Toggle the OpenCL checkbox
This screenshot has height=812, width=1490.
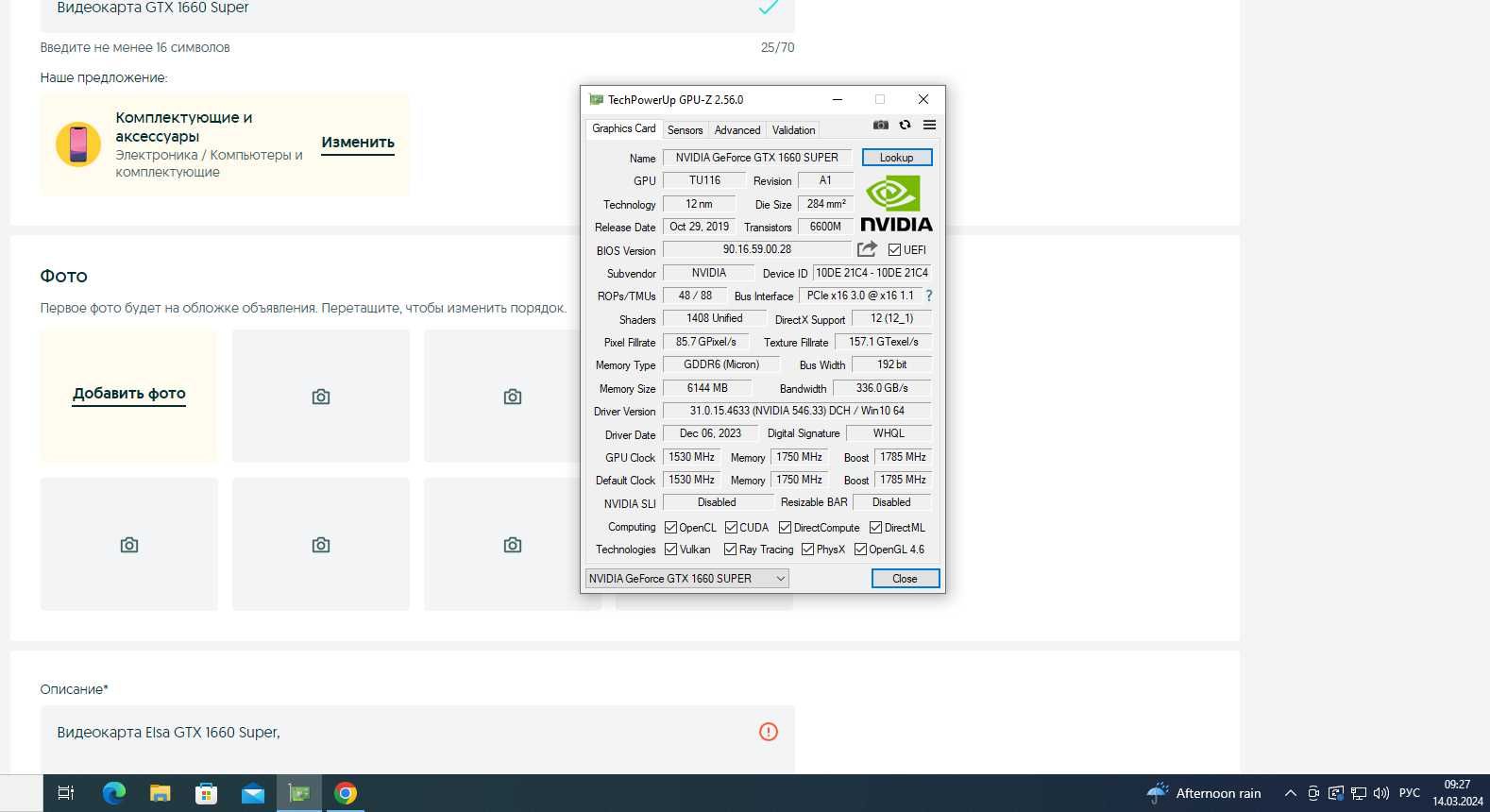[x=670, y=528]
